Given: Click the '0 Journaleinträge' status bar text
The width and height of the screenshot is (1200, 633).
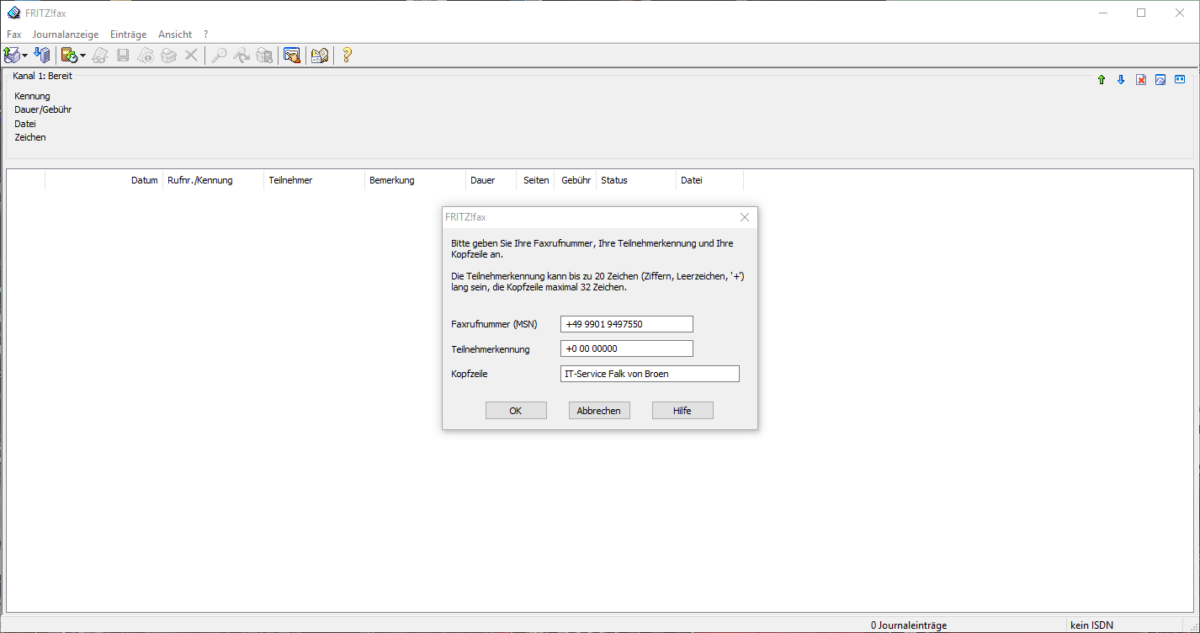Looking at the screenshot, I should click(x=909, y=625).
